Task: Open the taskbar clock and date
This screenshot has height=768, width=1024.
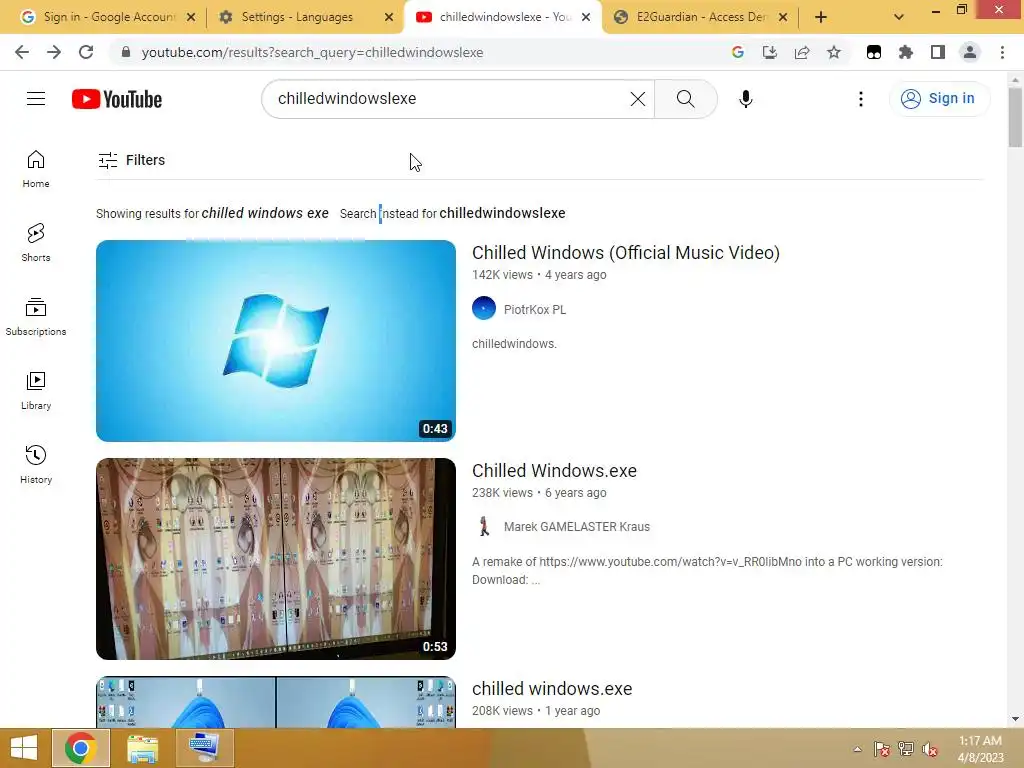Action: point(980,749)
